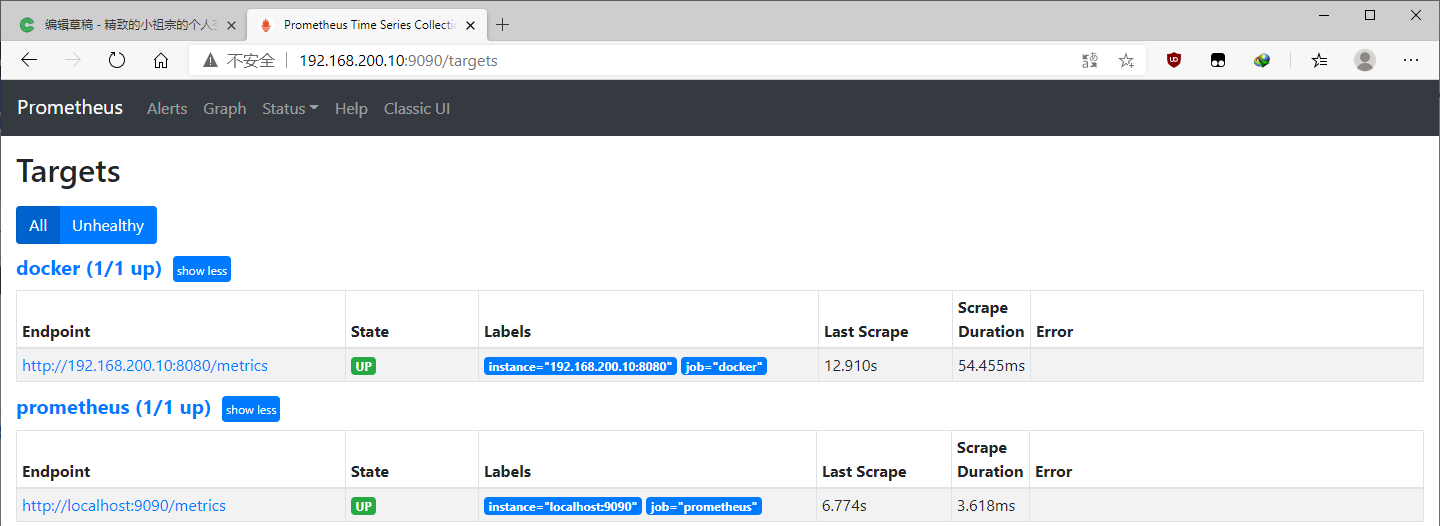Collapse docker targets with show less
Screen dimensions: 1440x526
coord(202,270)
